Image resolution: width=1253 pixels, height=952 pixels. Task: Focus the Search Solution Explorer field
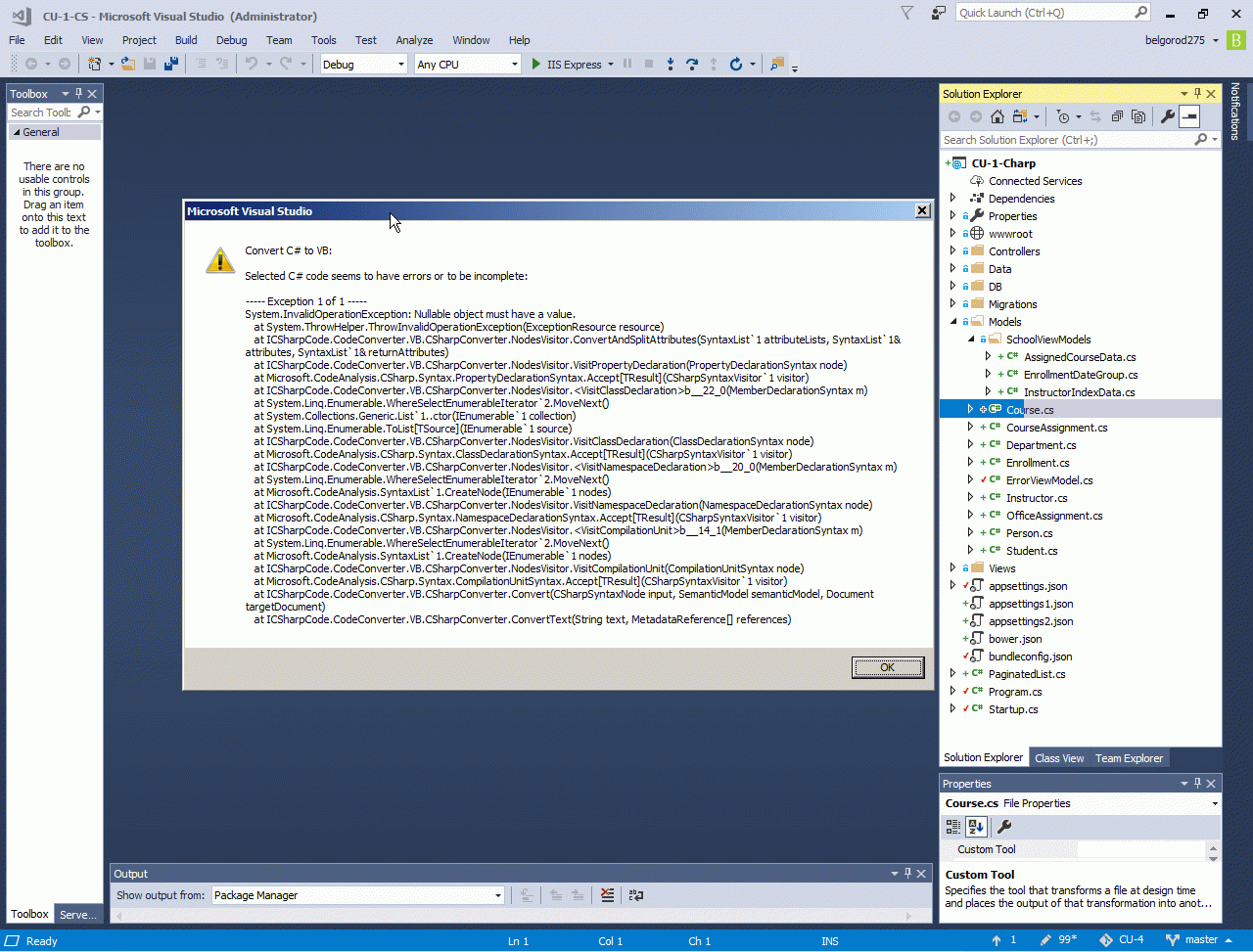coord(1067,140)
